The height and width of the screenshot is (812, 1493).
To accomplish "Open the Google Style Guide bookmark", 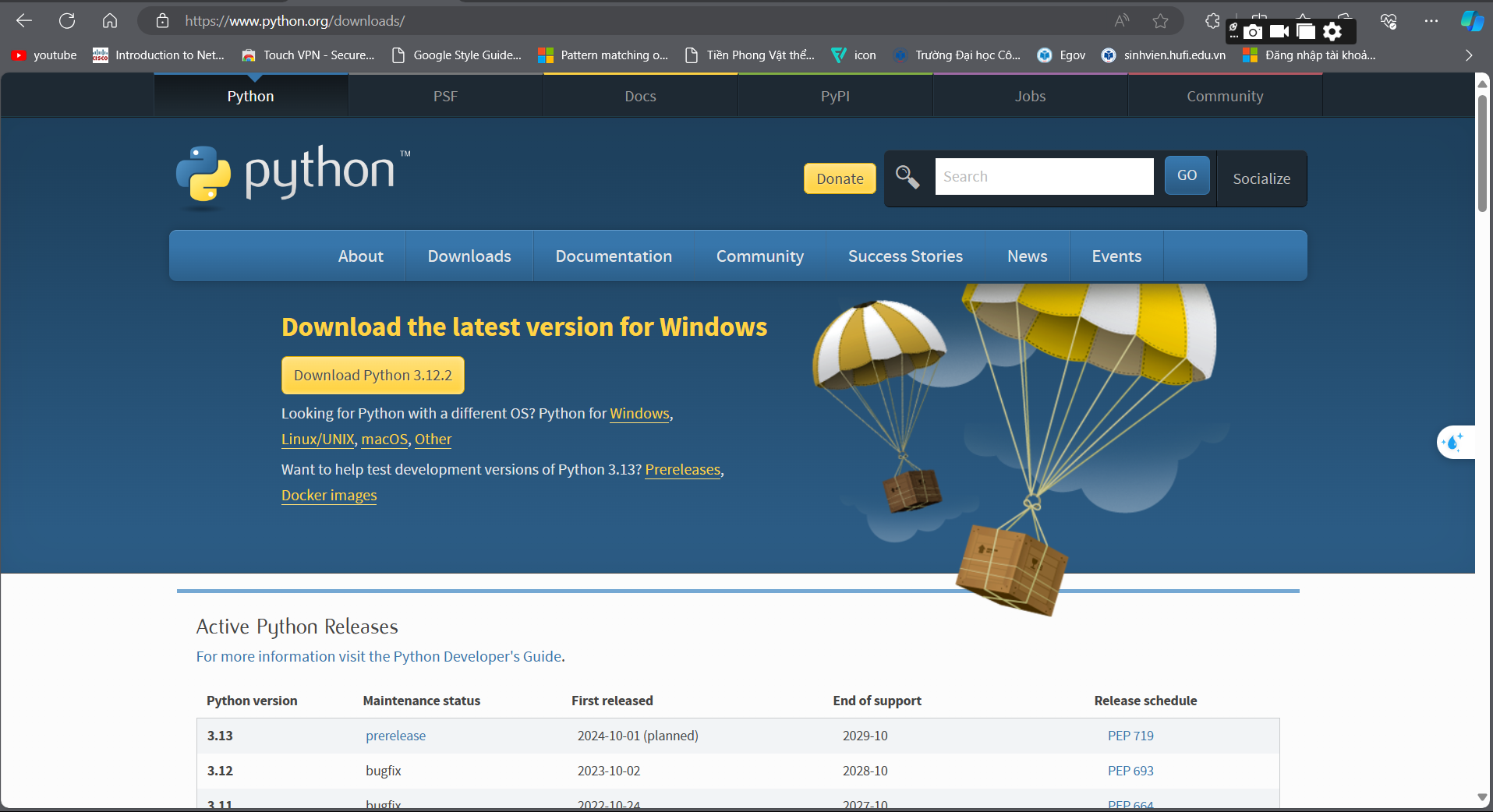I will click(x=457, y=55).
